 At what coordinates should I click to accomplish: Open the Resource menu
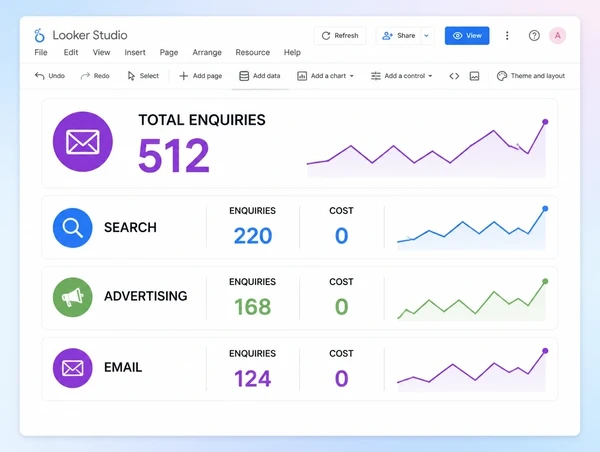point(253,52)
